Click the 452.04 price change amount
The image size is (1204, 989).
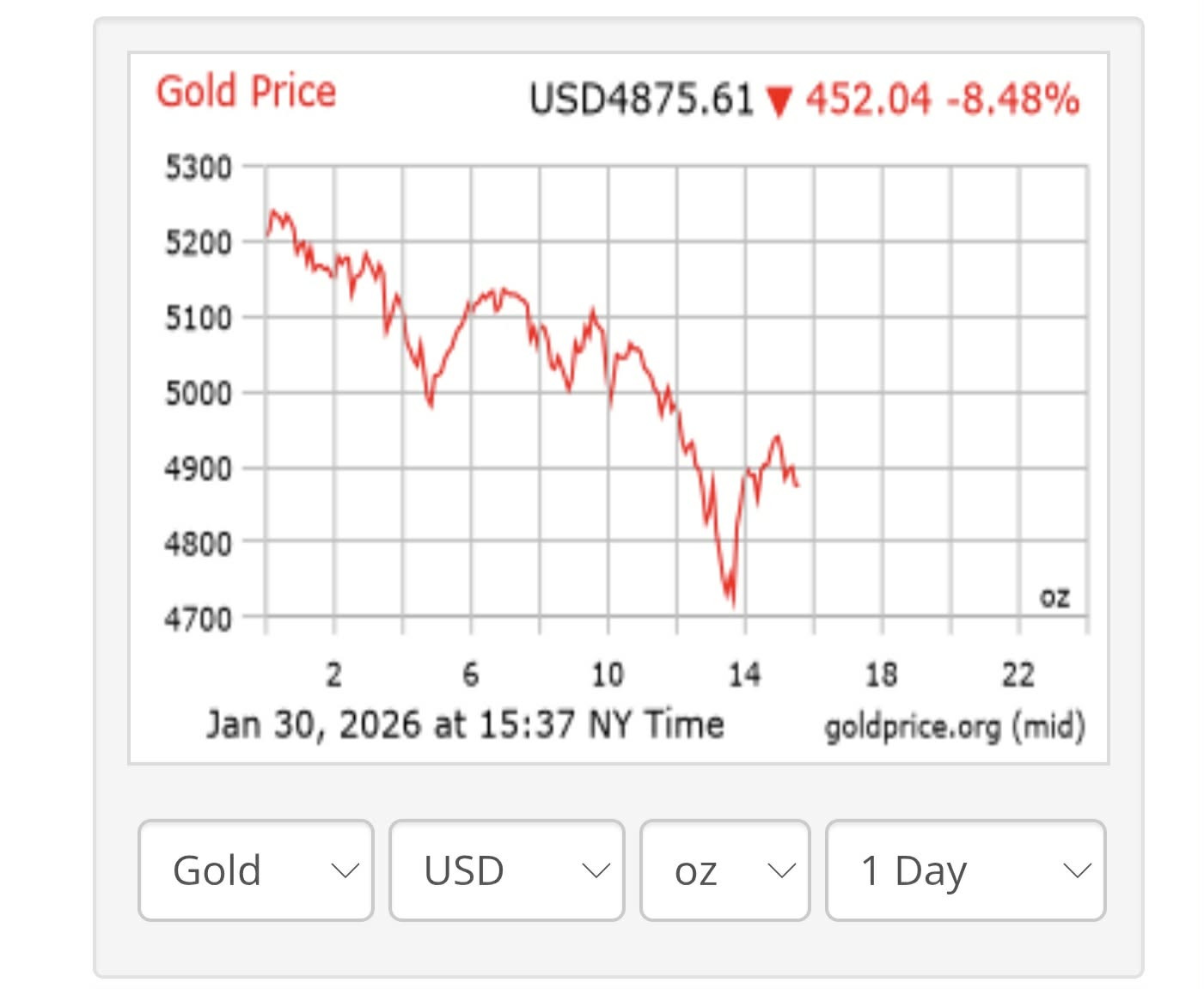coord(868,99)
